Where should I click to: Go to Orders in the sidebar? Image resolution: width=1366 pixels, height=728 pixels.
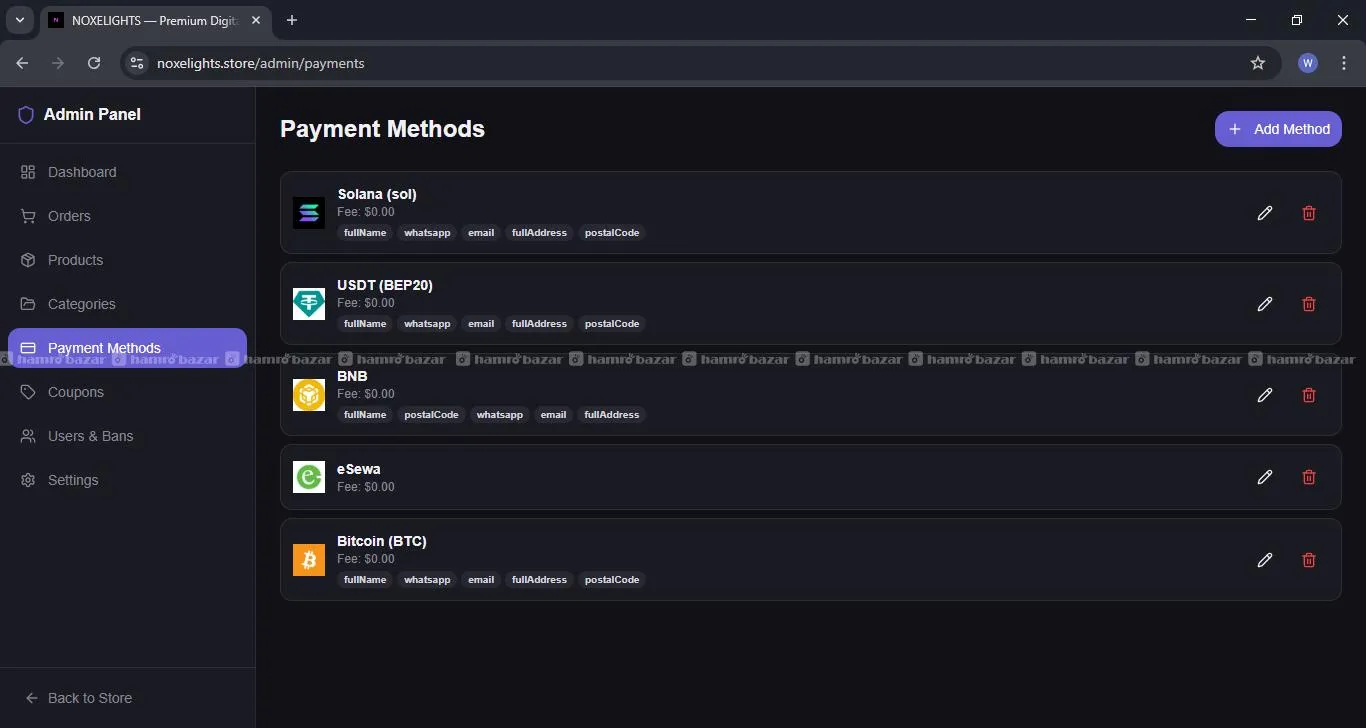pyautogui.click(x=69, y=216)
